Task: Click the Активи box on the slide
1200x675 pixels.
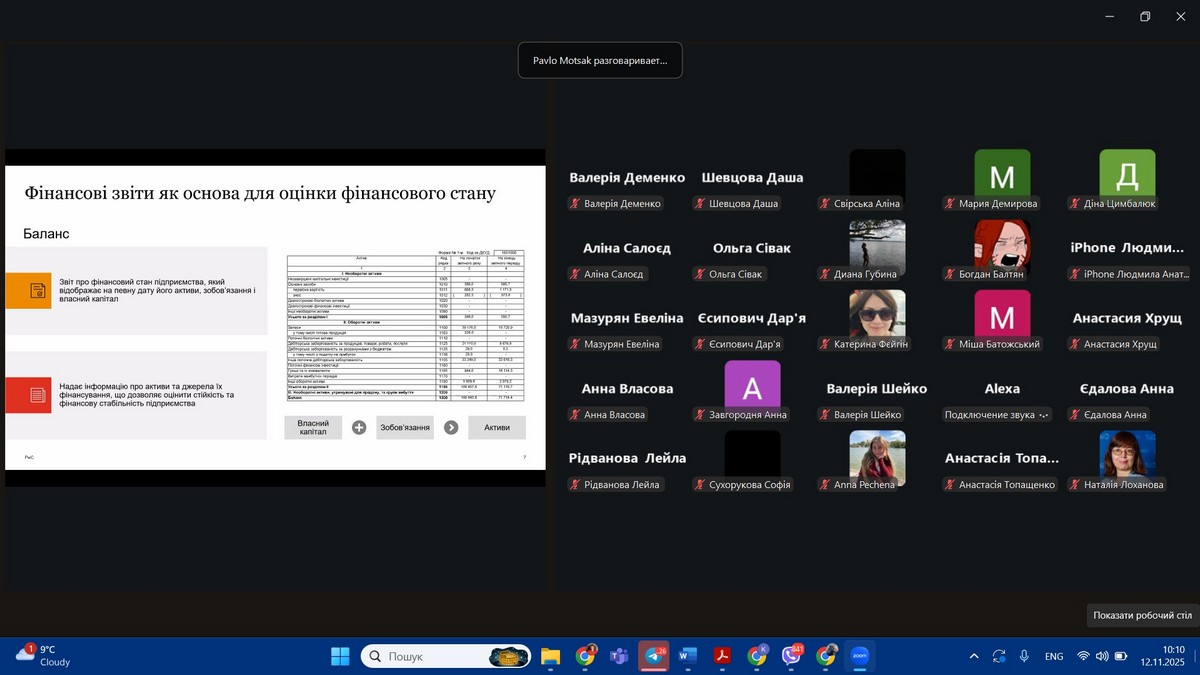Action: click(497, 428)
